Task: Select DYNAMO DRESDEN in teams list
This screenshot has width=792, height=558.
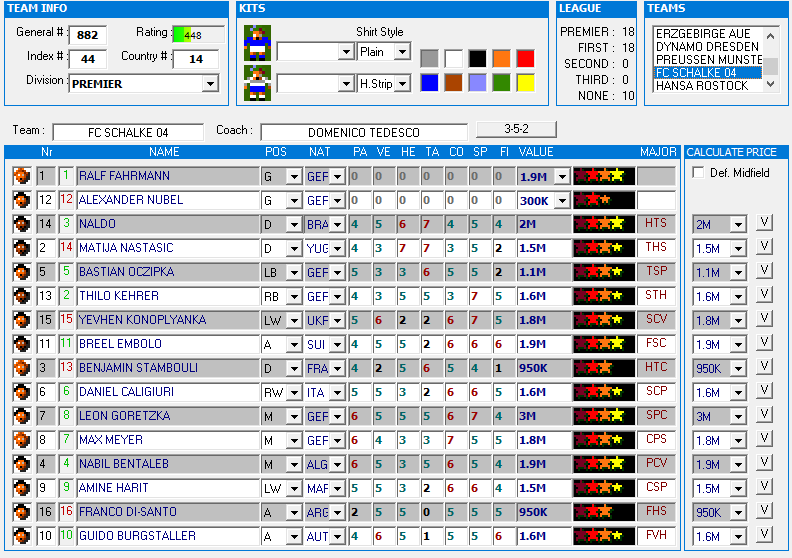Action: (706, 47)
